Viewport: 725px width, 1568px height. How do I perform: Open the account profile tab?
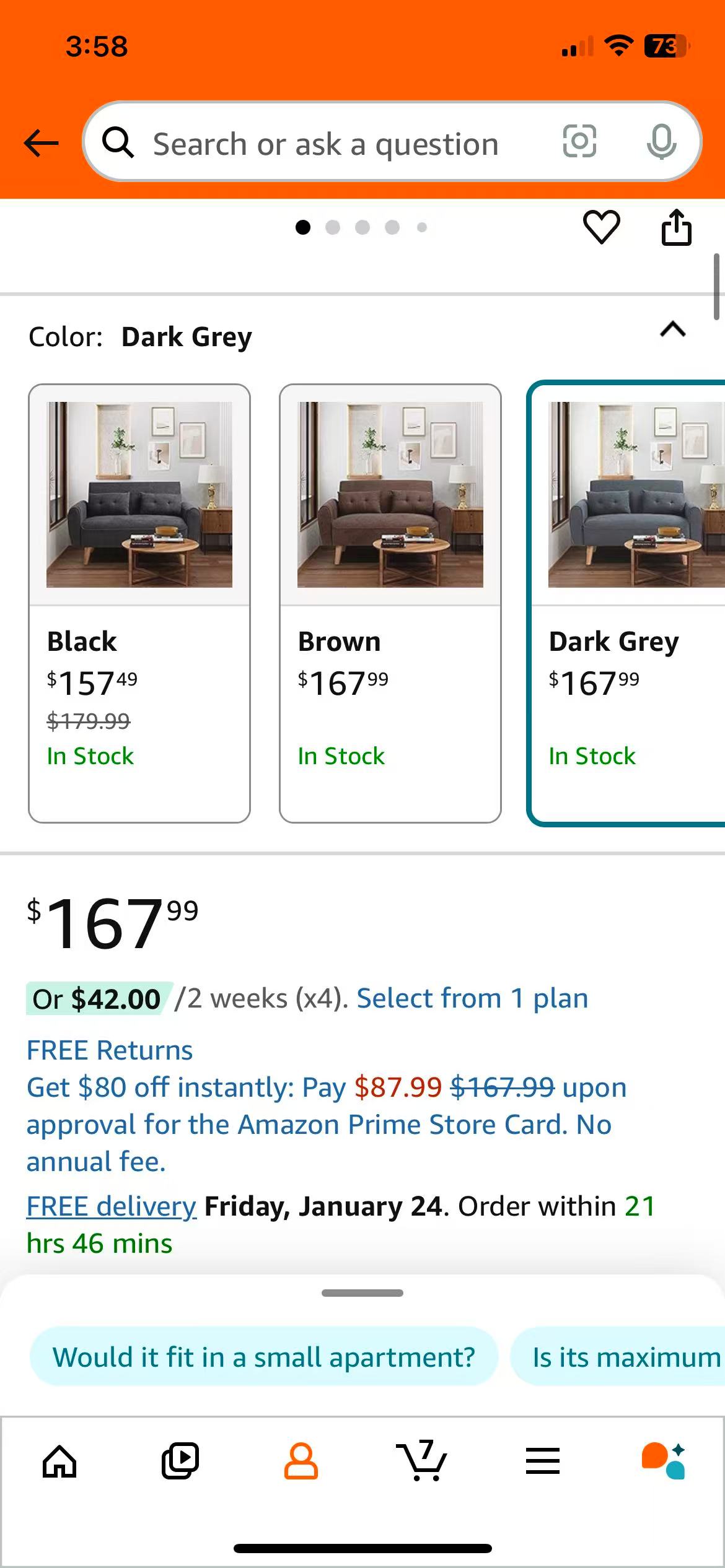(301, 1461)
